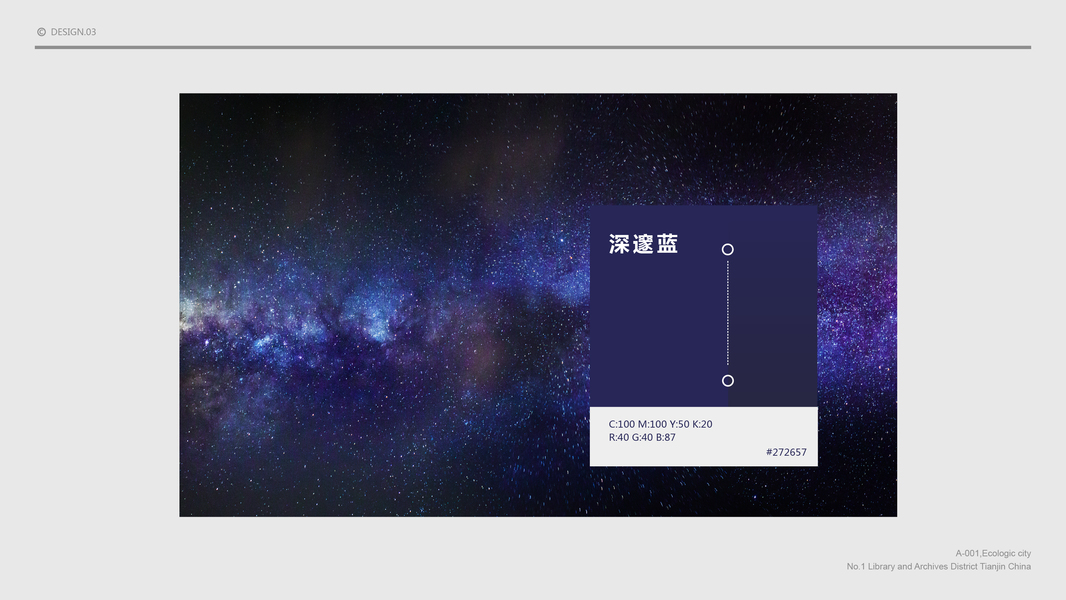1066x600 pixels.
Task: Click the hex code #272657
Action: [x=786, y=452]
